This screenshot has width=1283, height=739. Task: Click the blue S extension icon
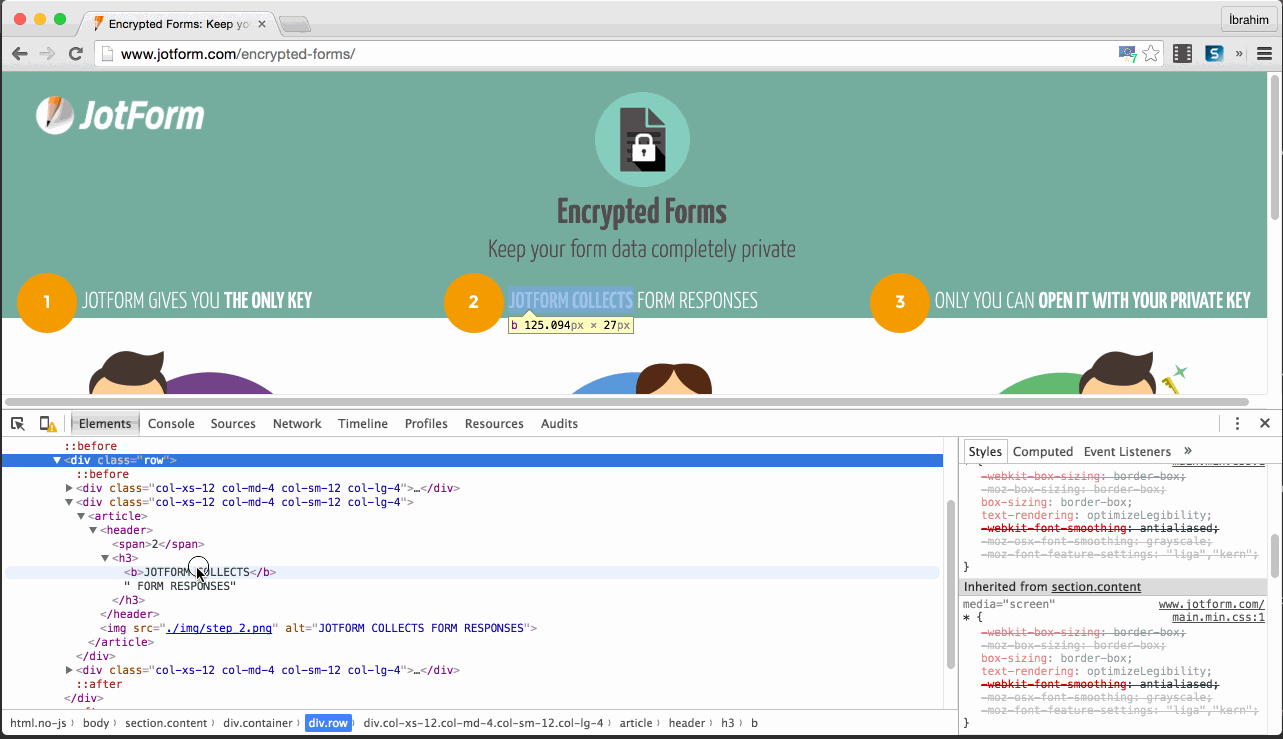coord(1214,54)
